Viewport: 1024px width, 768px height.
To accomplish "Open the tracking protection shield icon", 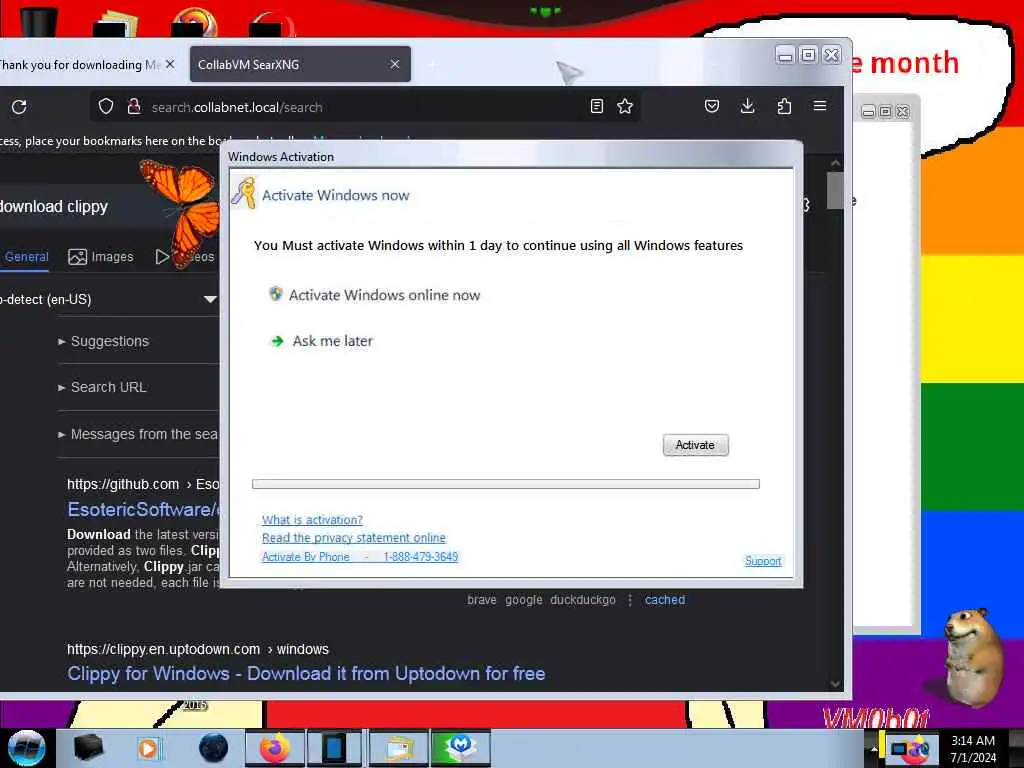I will click(x=106, y=106).
